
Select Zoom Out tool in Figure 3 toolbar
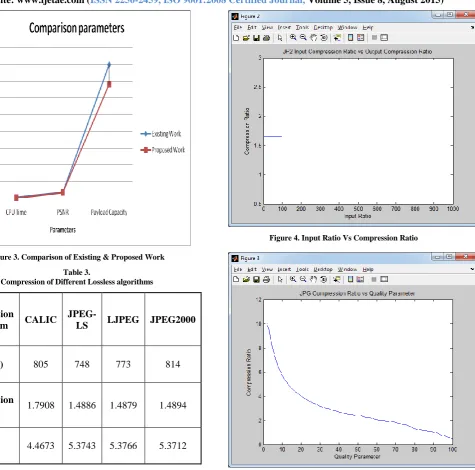click(303, 279)
